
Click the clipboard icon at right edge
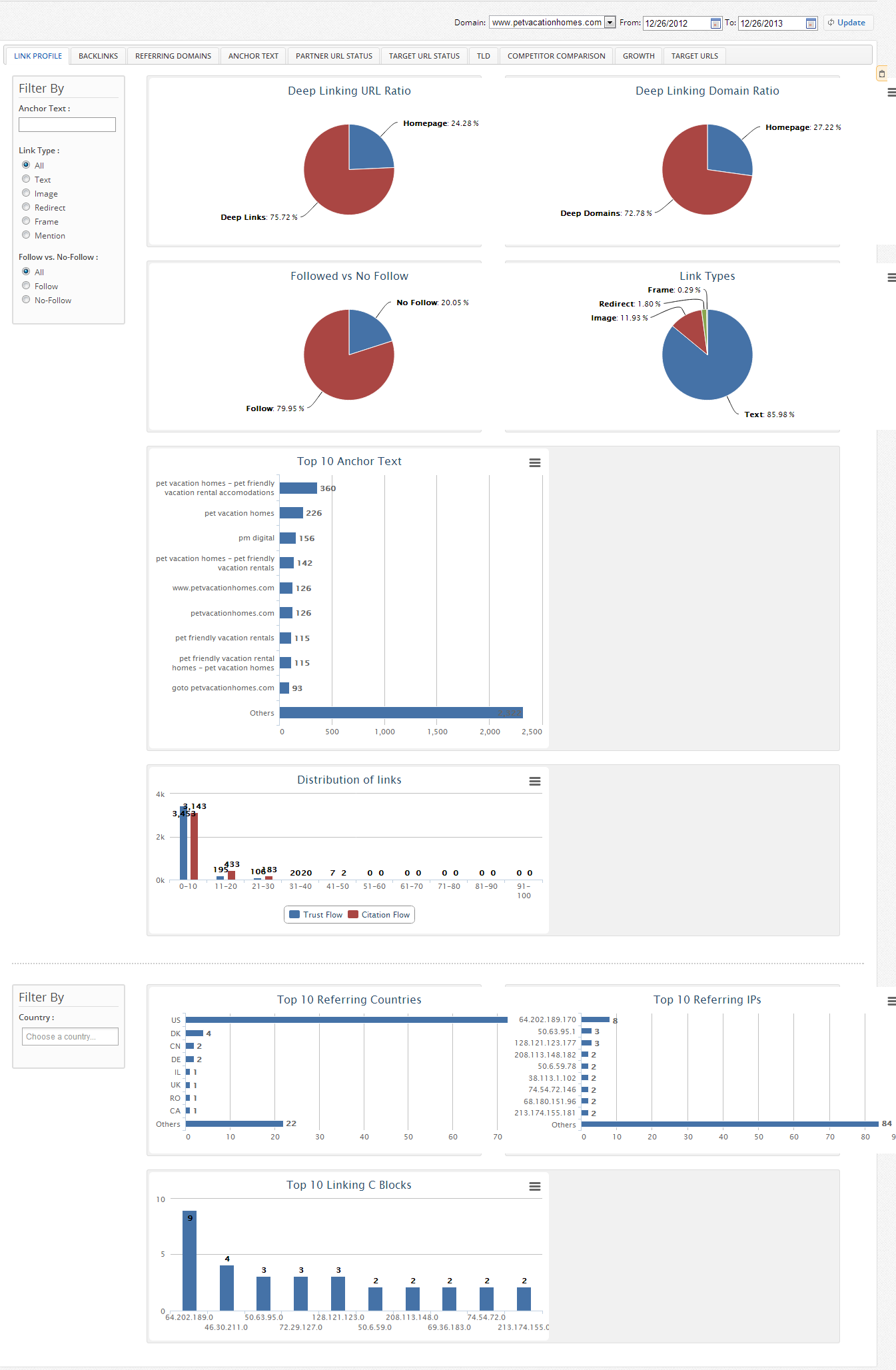881,74
